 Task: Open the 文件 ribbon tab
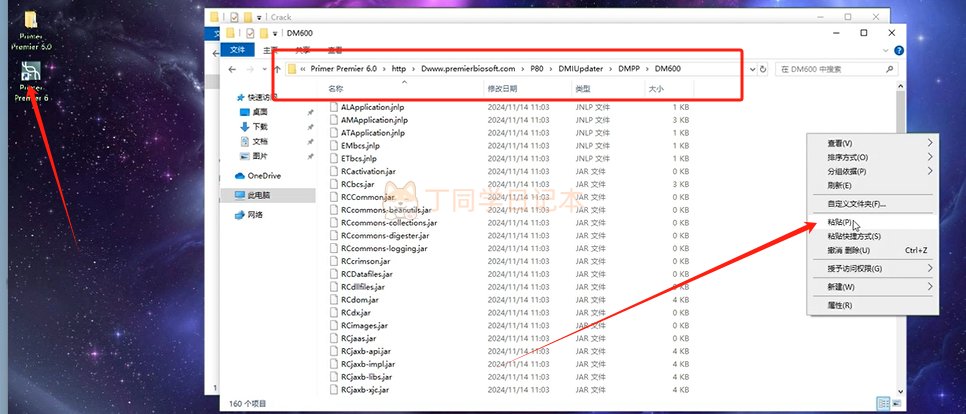pyautogui.click(x=238, y=50)
